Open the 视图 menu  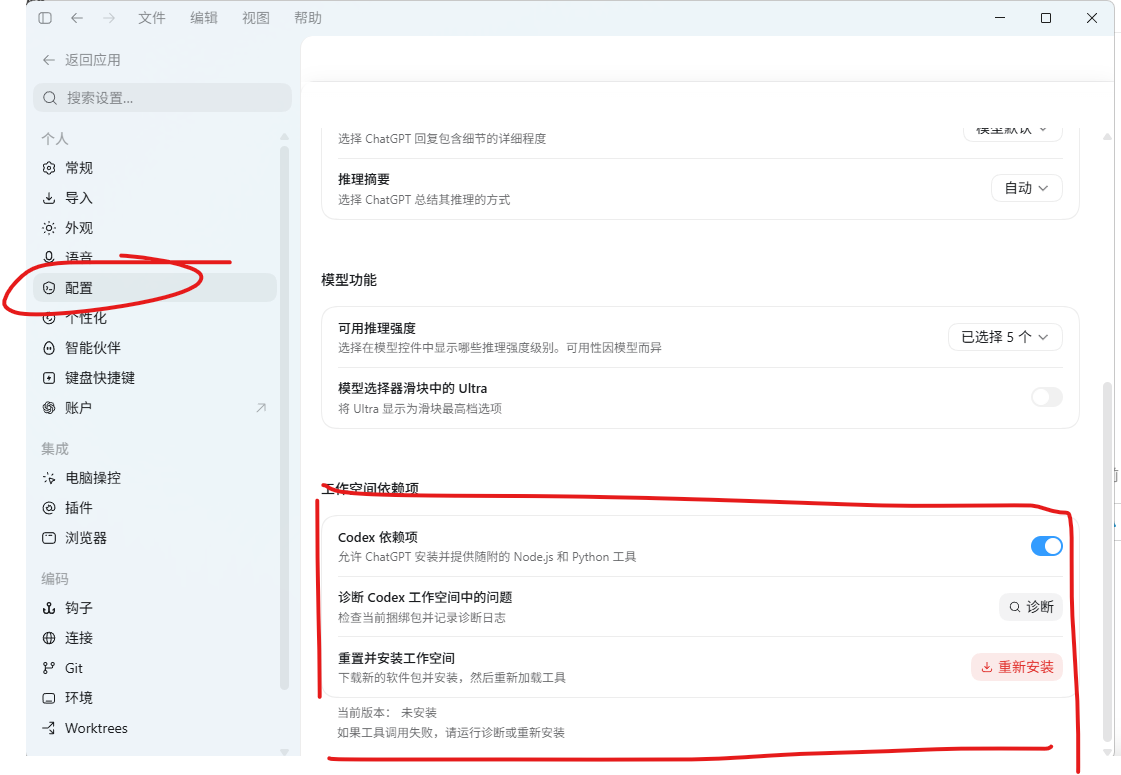point(256,18)
